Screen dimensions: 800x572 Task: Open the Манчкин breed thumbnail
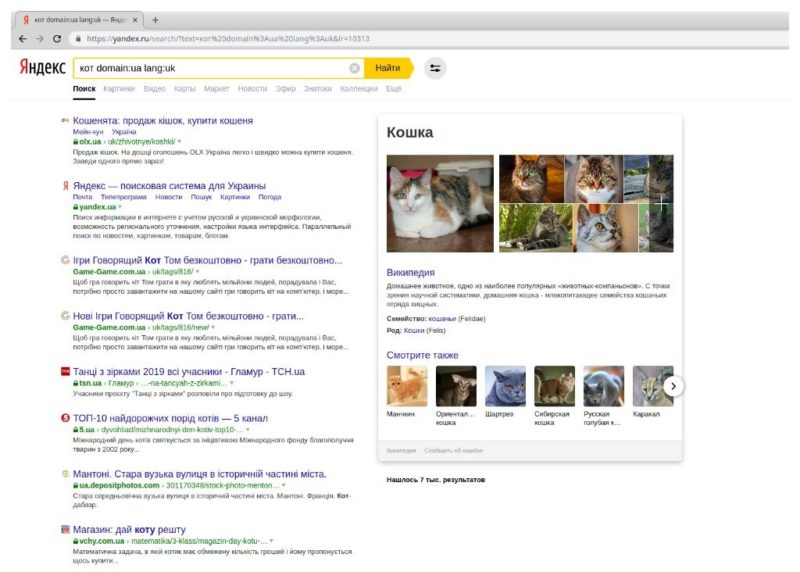point(407,386)
